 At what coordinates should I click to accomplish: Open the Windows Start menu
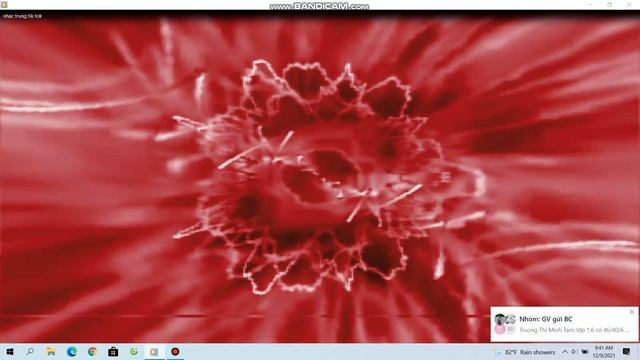click(x=10, y=351)
